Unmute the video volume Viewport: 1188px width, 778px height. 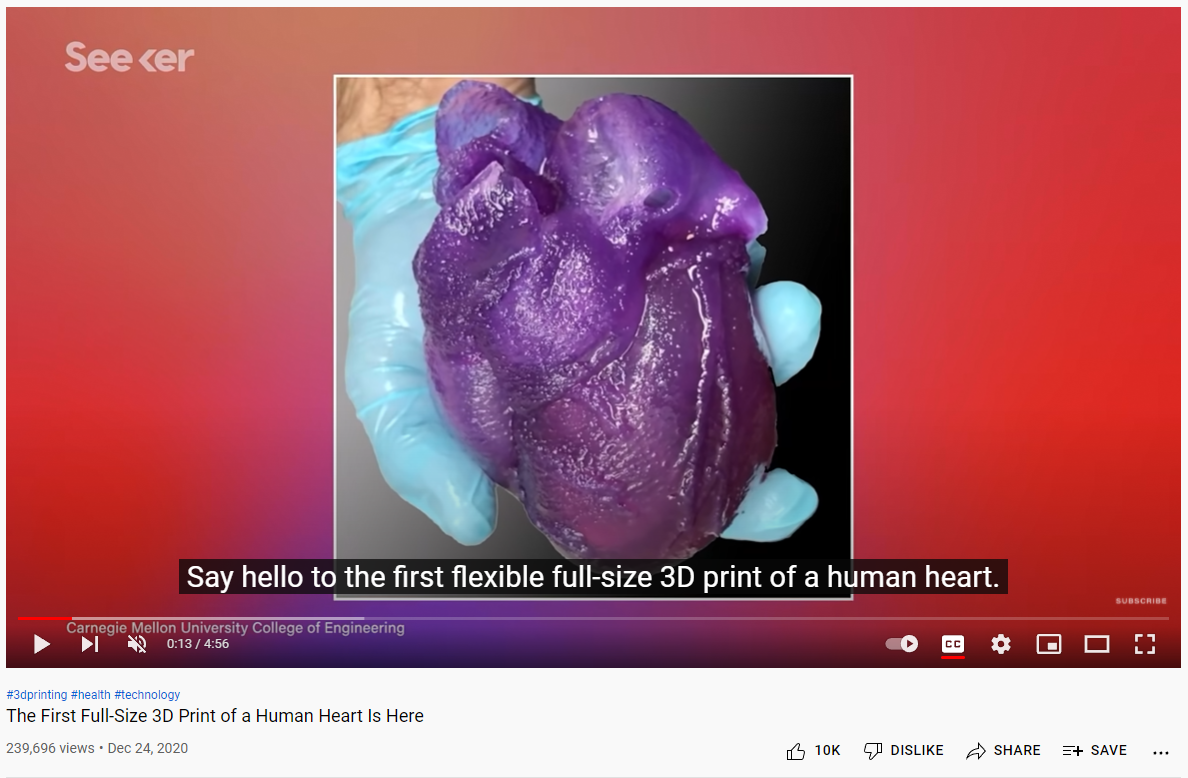click(136, 644)
